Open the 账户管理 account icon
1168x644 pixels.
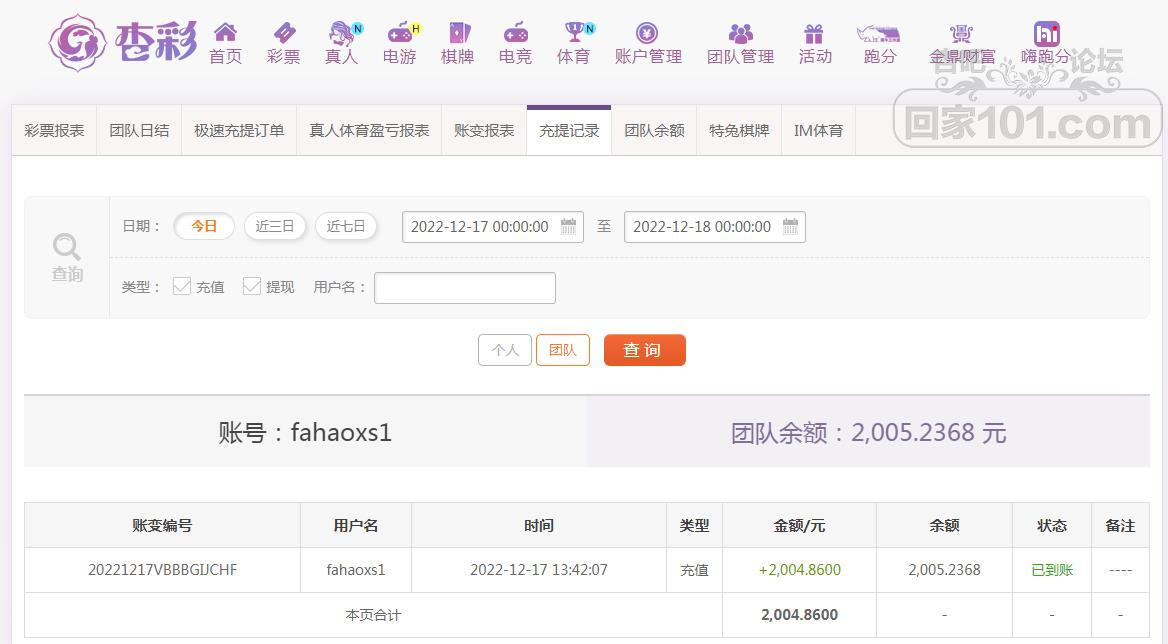coord(647,32)
